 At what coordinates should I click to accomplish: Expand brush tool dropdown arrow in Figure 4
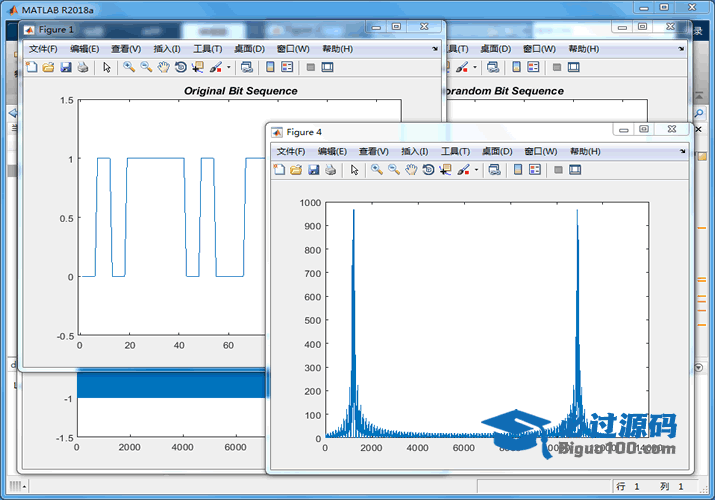(477, 170)
